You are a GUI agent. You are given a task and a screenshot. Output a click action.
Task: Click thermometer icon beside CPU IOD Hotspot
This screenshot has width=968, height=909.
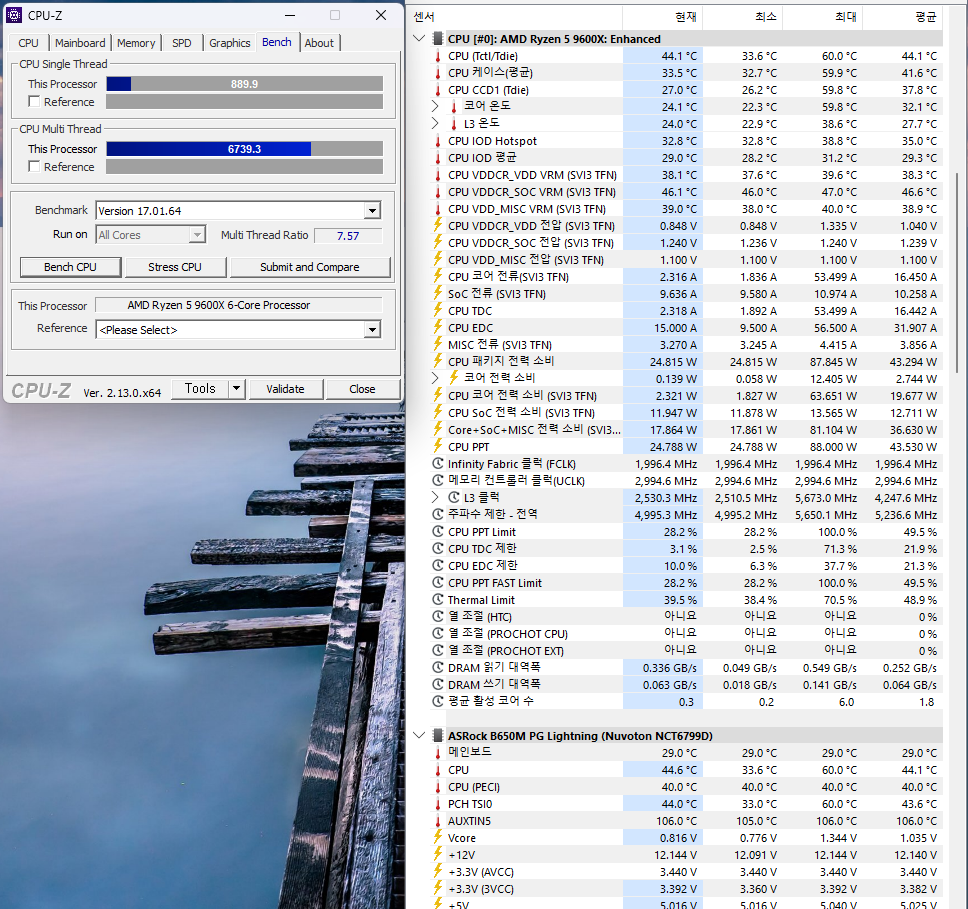pyautogui.click(x=438, y=141)
